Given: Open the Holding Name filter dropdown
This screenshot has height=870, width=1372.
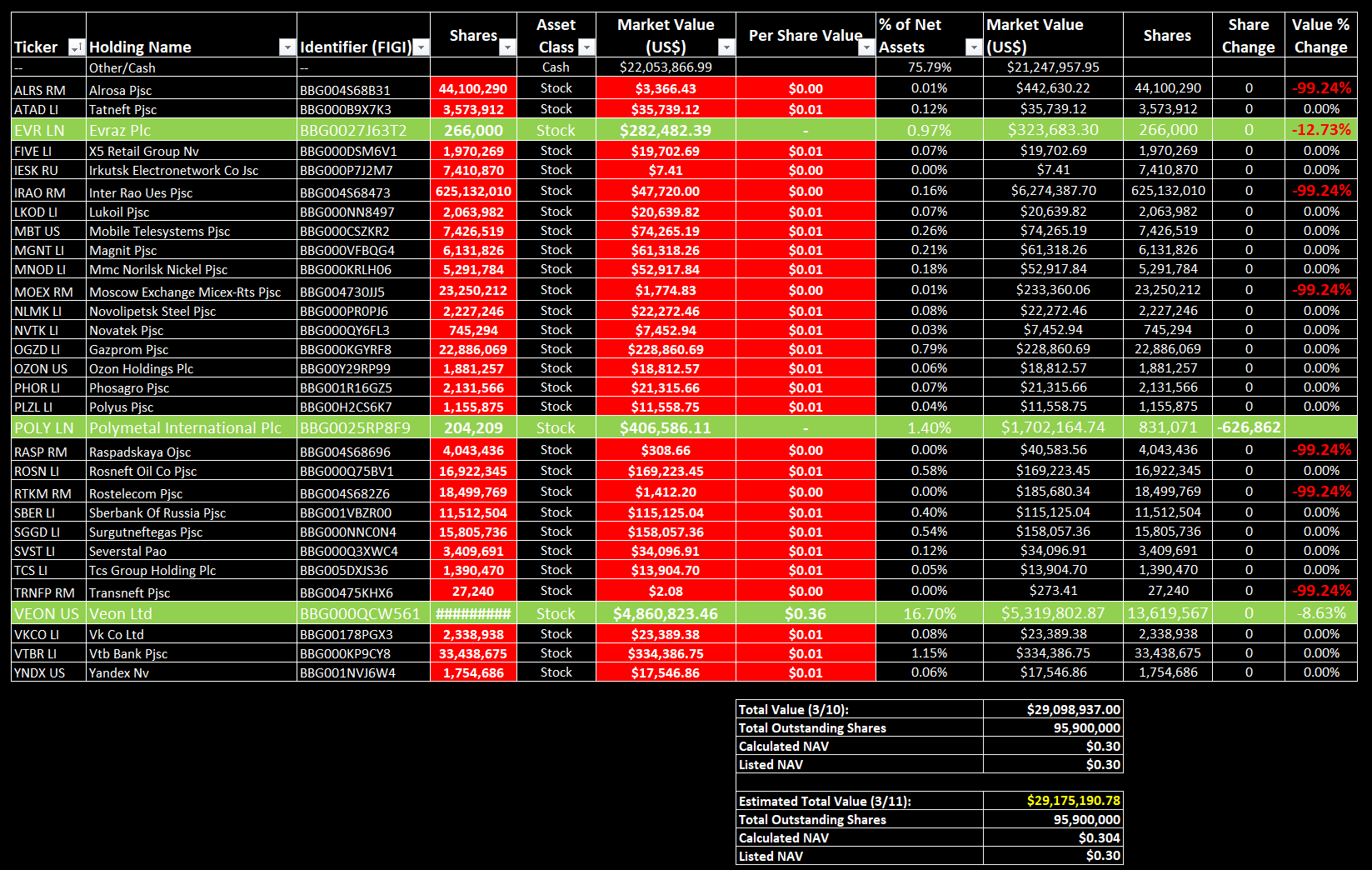Looking at the screenshot, I should (x=287, y=47).
